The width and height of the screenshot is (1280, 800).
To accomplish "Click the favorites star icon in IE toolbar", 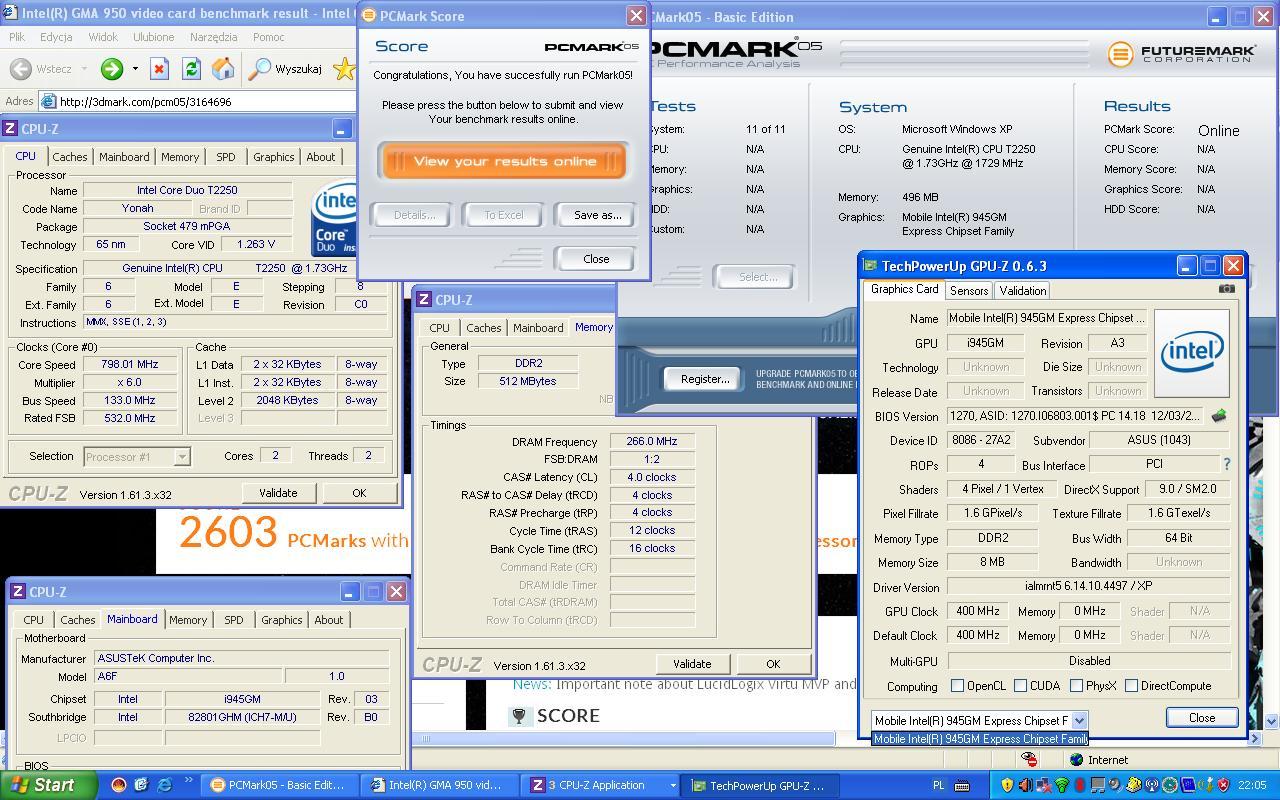I will [x=345, y=69].
